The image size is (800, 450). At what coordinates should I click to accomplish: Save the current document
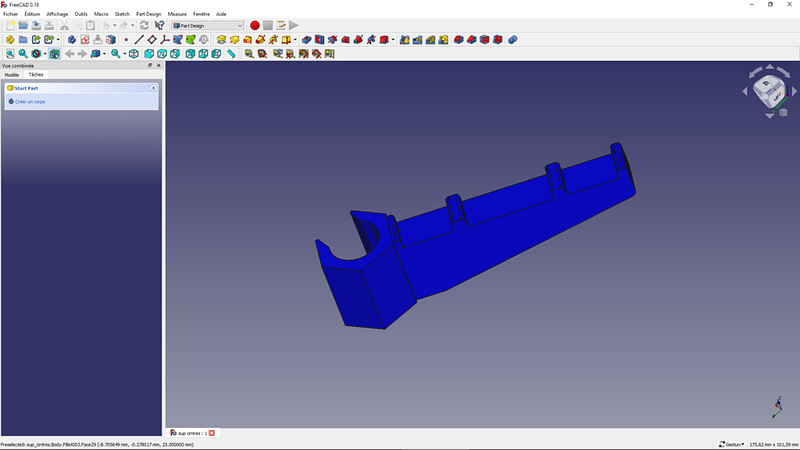(36, 26)
